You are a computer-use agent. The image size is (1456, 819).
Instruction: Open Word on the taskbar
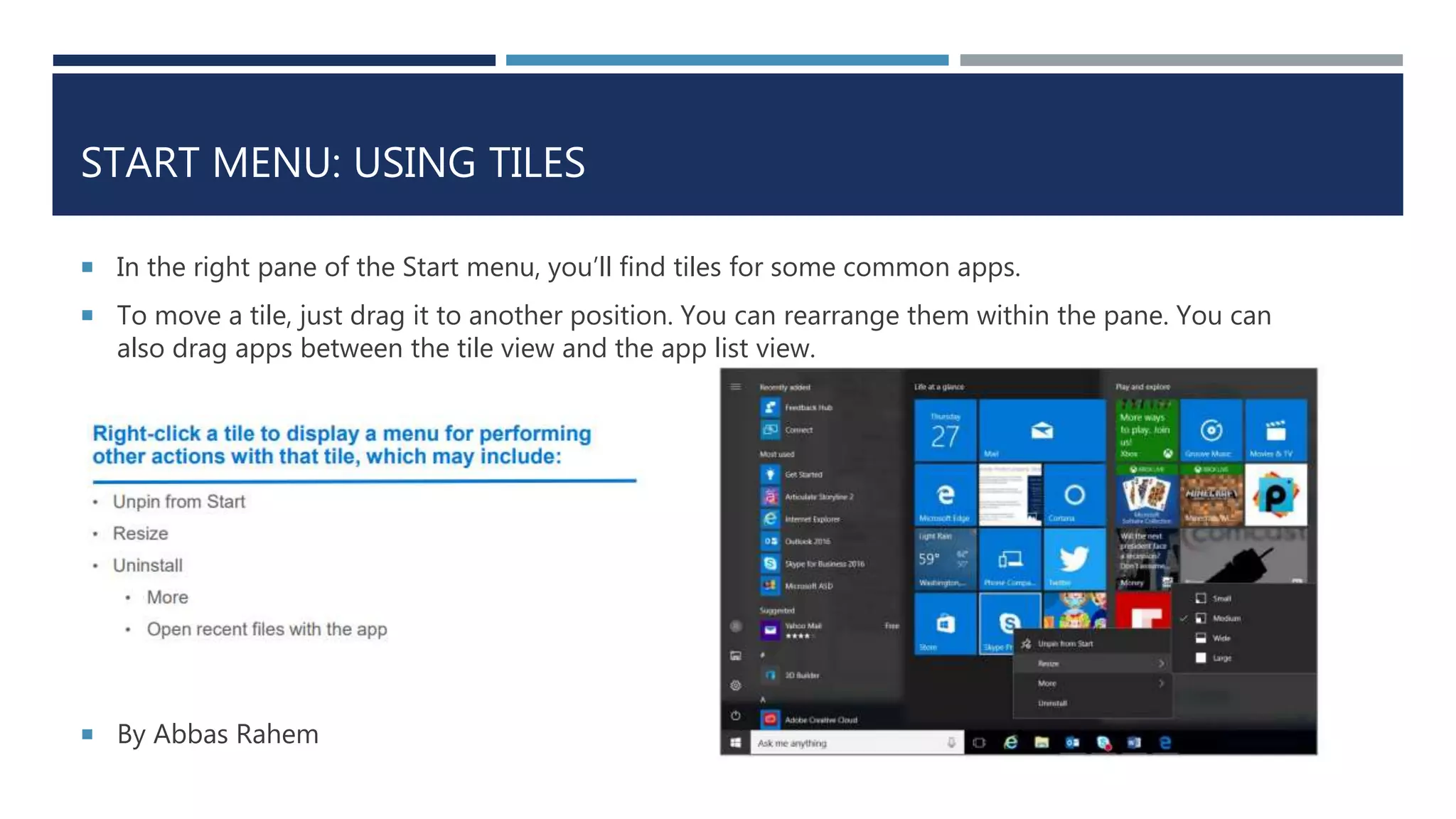(x=1134, y=743)
